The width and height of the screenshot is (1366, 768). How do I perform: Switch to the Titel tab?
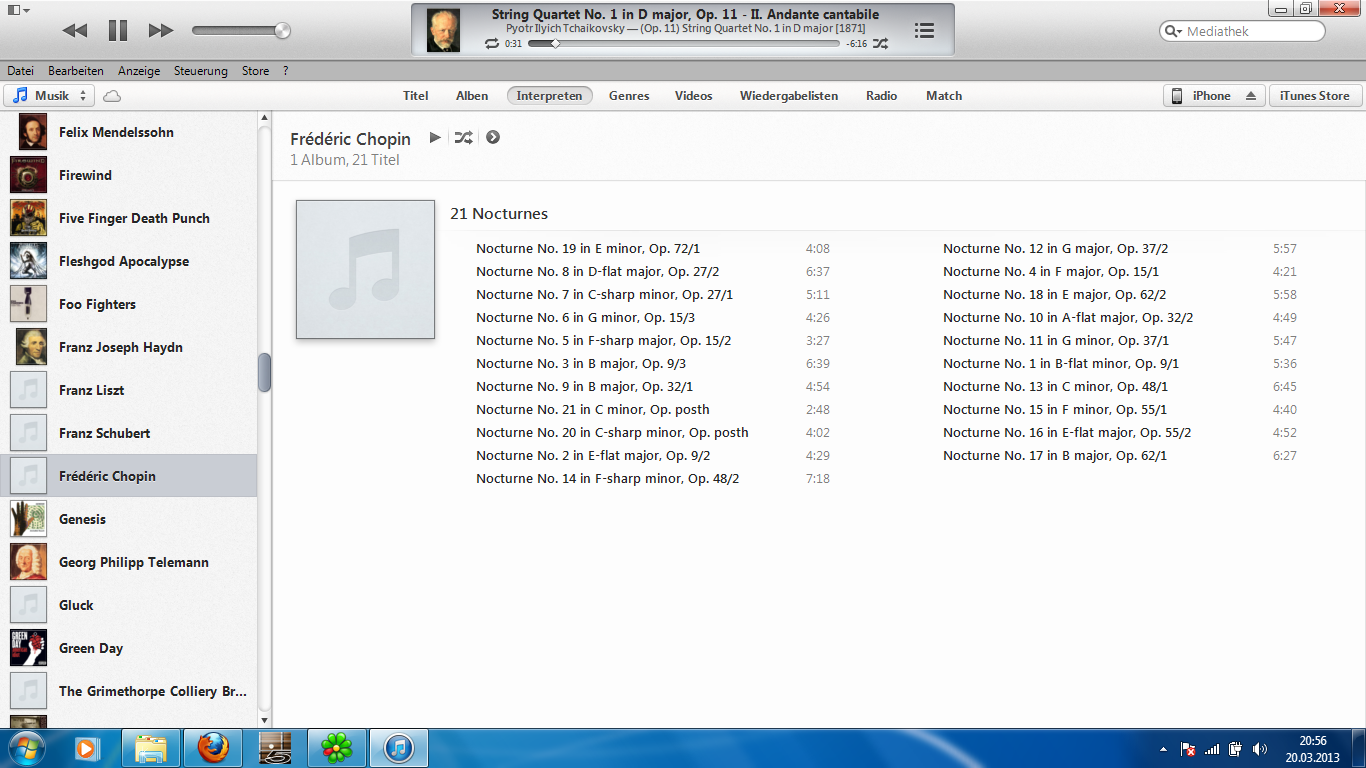[x=416, y=96]
